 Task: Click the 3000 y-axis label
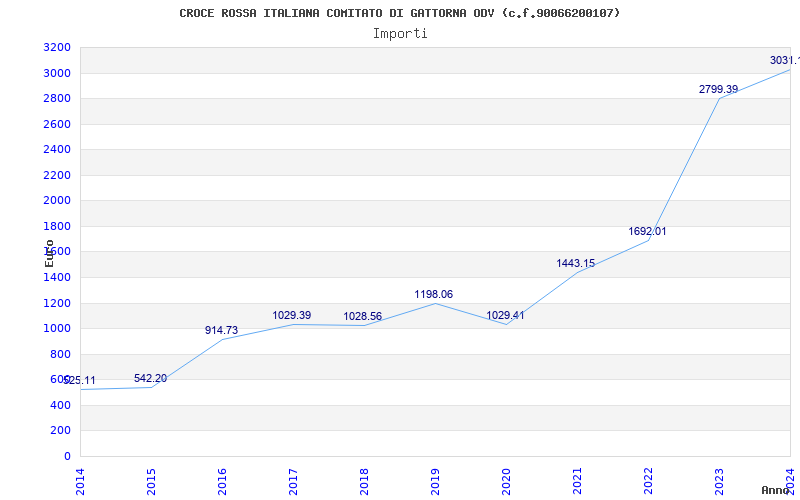(57, 73)
